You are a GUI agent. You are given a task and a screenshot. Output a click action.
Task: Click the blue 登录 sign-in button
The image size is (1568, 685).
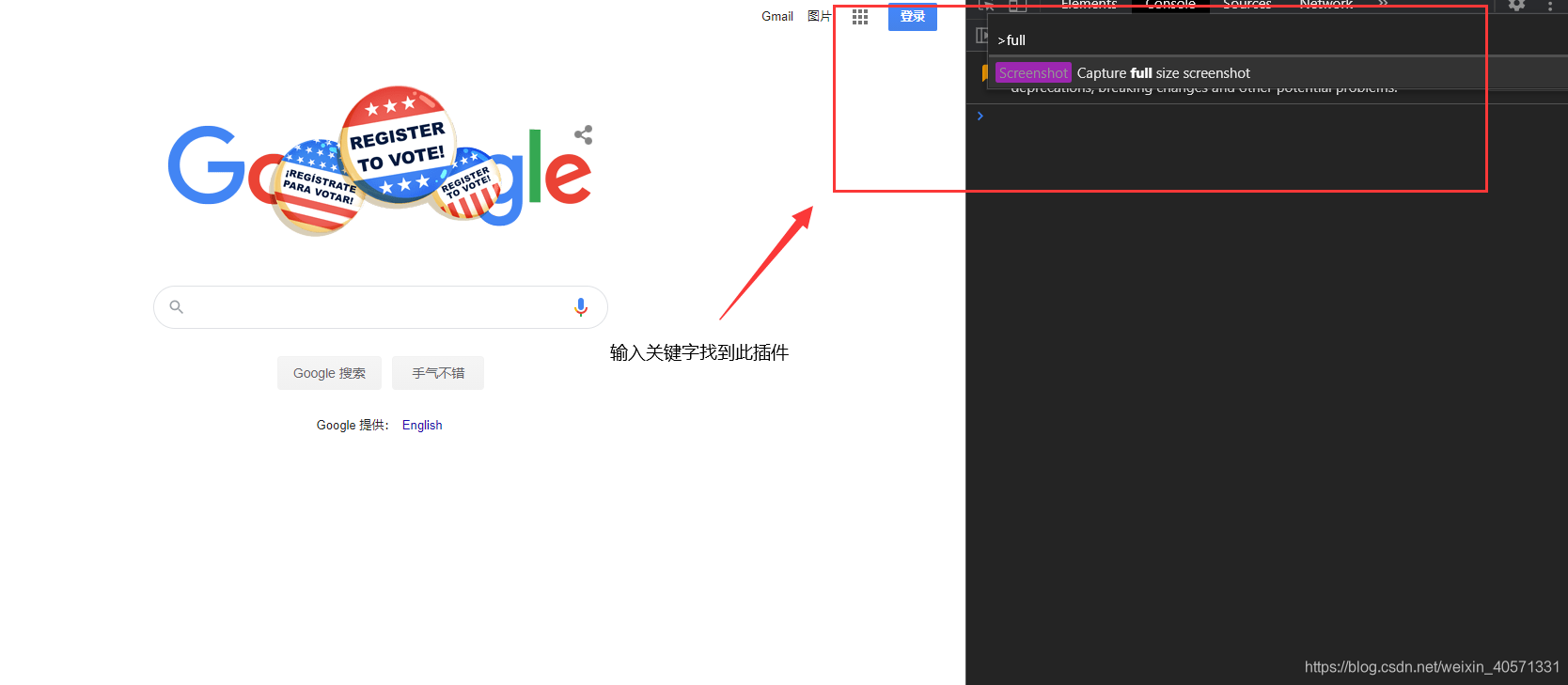[913, 16]
